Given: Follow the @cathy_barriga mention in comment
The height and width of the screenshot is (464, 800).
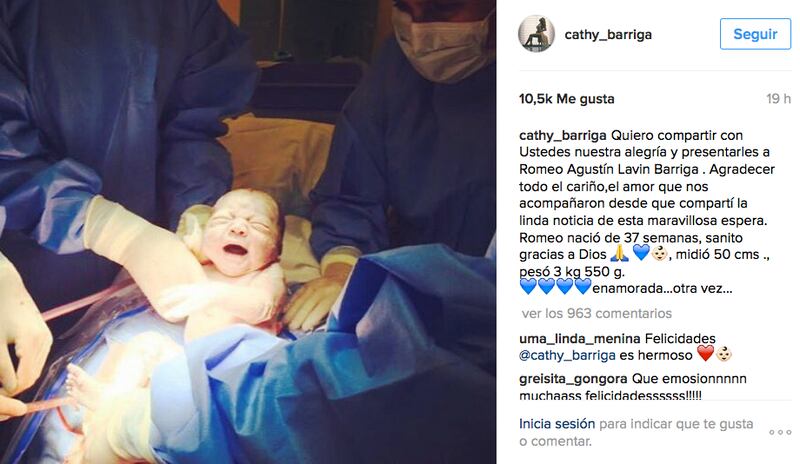Looking at the screenshot, I should (x=567, y=355).
